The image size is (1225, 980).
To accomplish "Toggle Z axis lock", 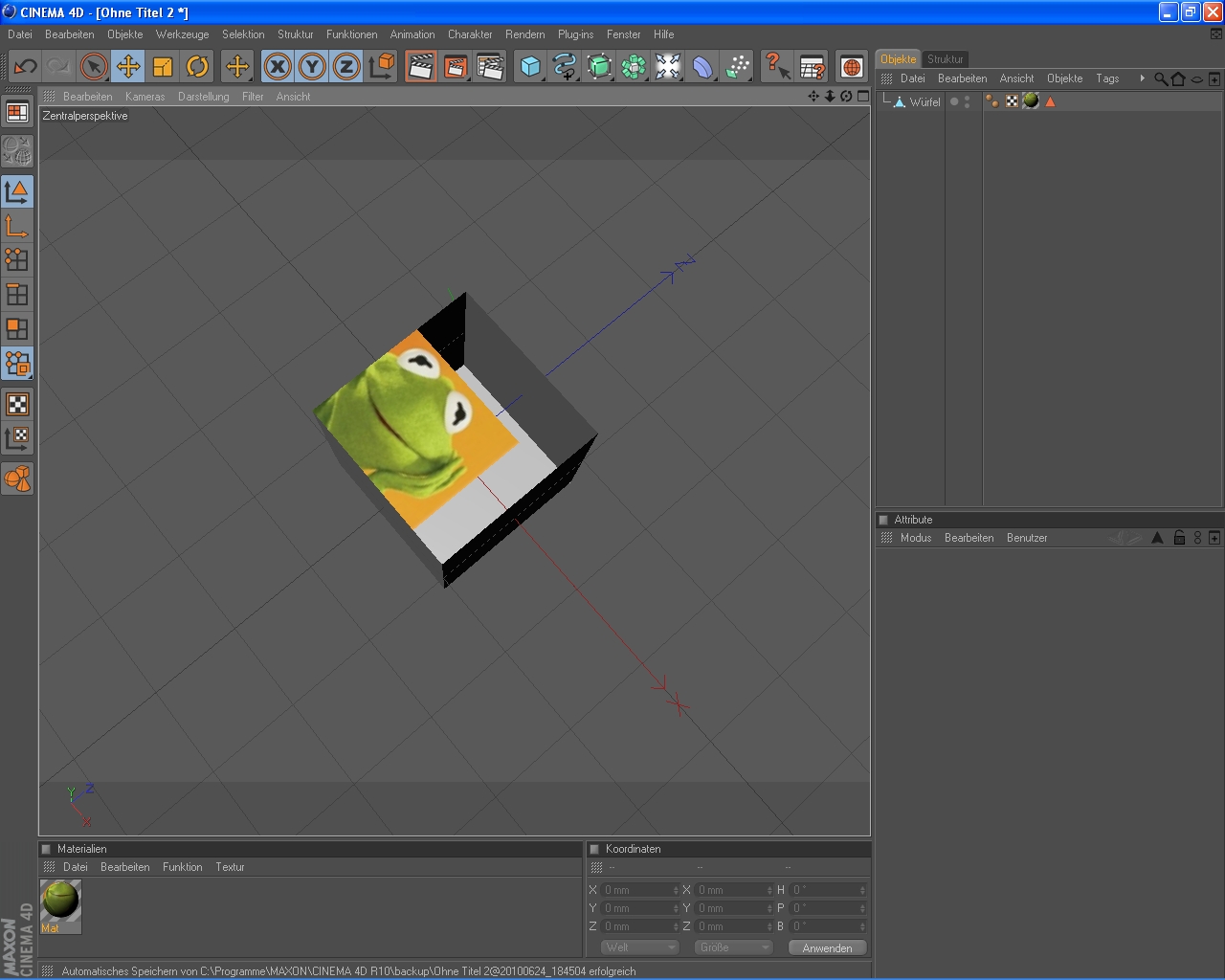I will tap(346, 66).
